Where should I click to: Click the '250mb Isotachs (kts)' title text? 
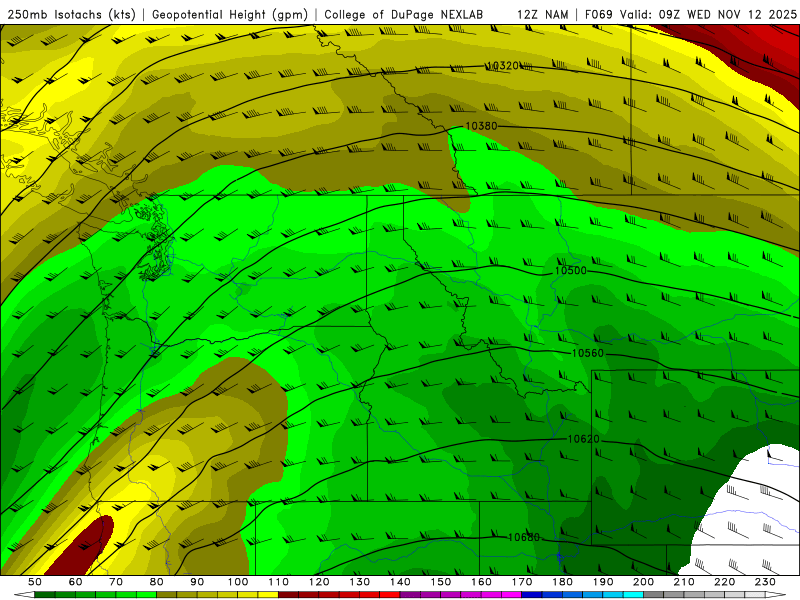[71, 14]
